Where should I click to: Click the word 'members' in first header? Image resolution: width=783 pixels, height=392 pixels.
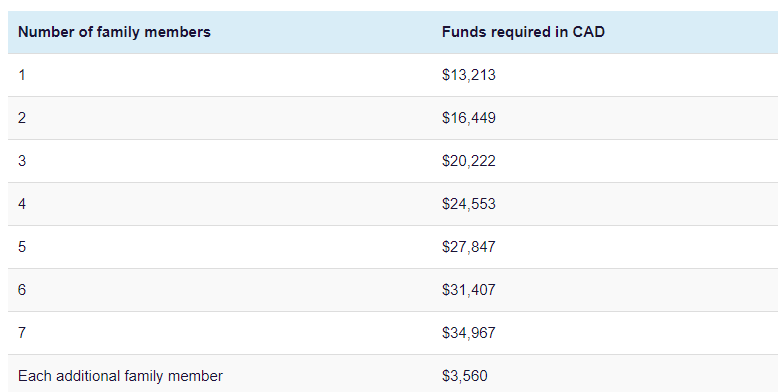click(x=177, y=32)
